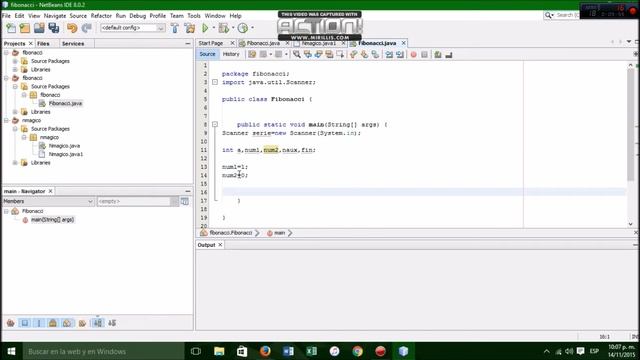Toggle Show Inherited Members in Navigator

(x=11, y=323)
